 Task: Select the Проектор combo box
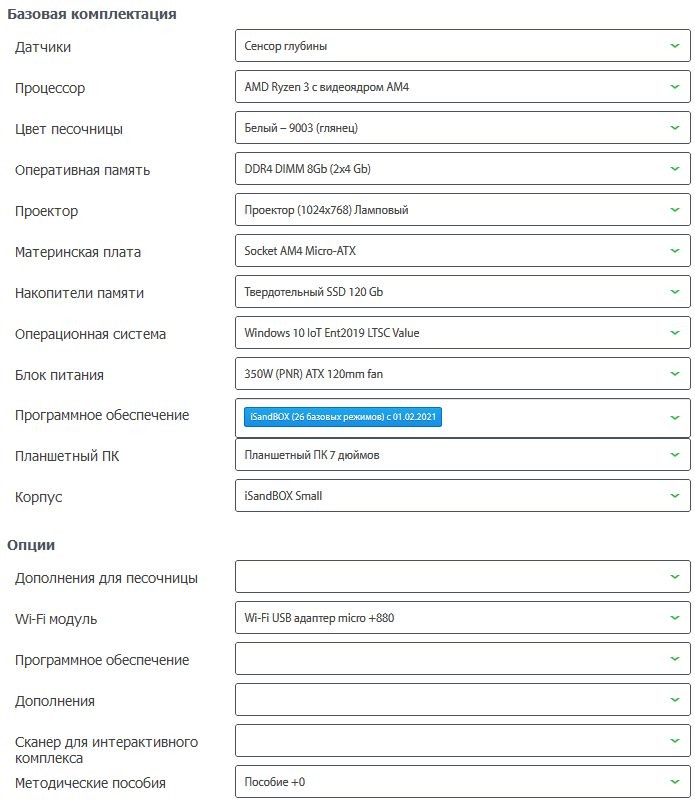tap(462, 209)
